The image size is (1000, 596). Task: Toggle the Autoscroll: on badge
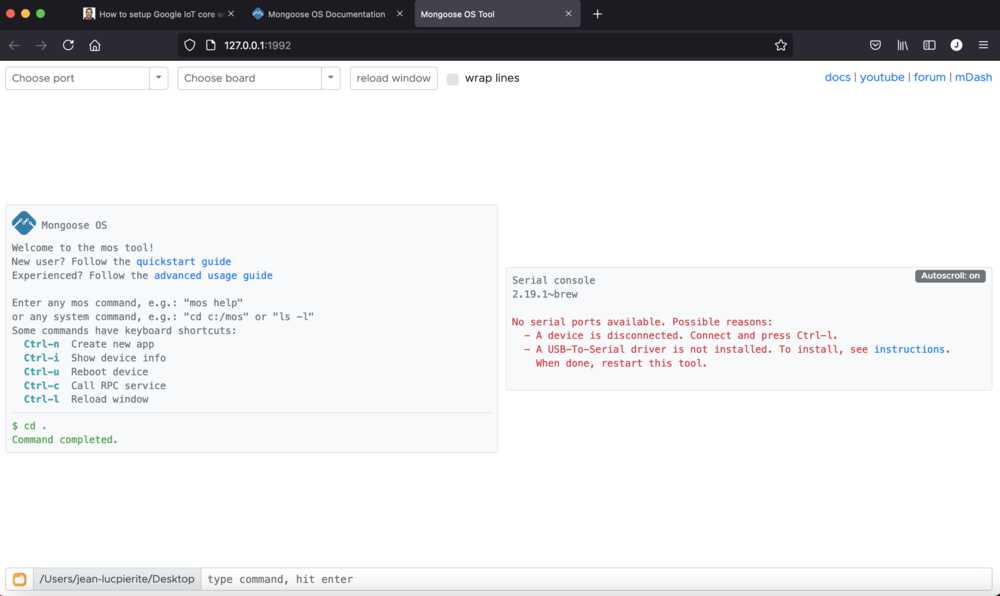pos(950,276)
